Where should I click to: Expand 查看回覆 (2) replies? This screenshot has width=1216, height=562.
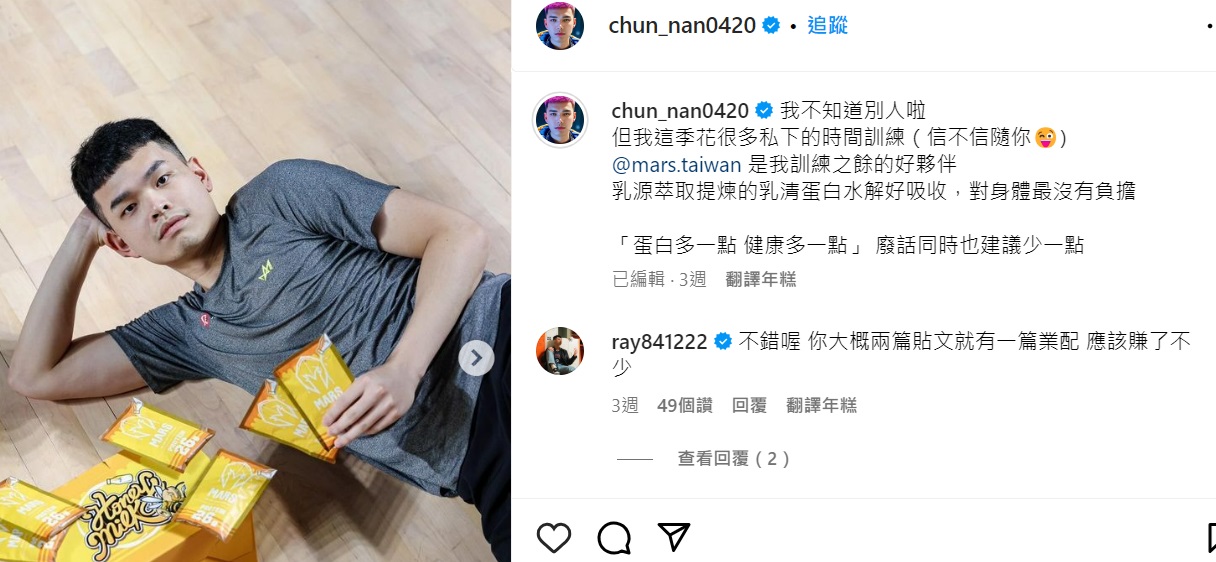click(x=734, y=459)
